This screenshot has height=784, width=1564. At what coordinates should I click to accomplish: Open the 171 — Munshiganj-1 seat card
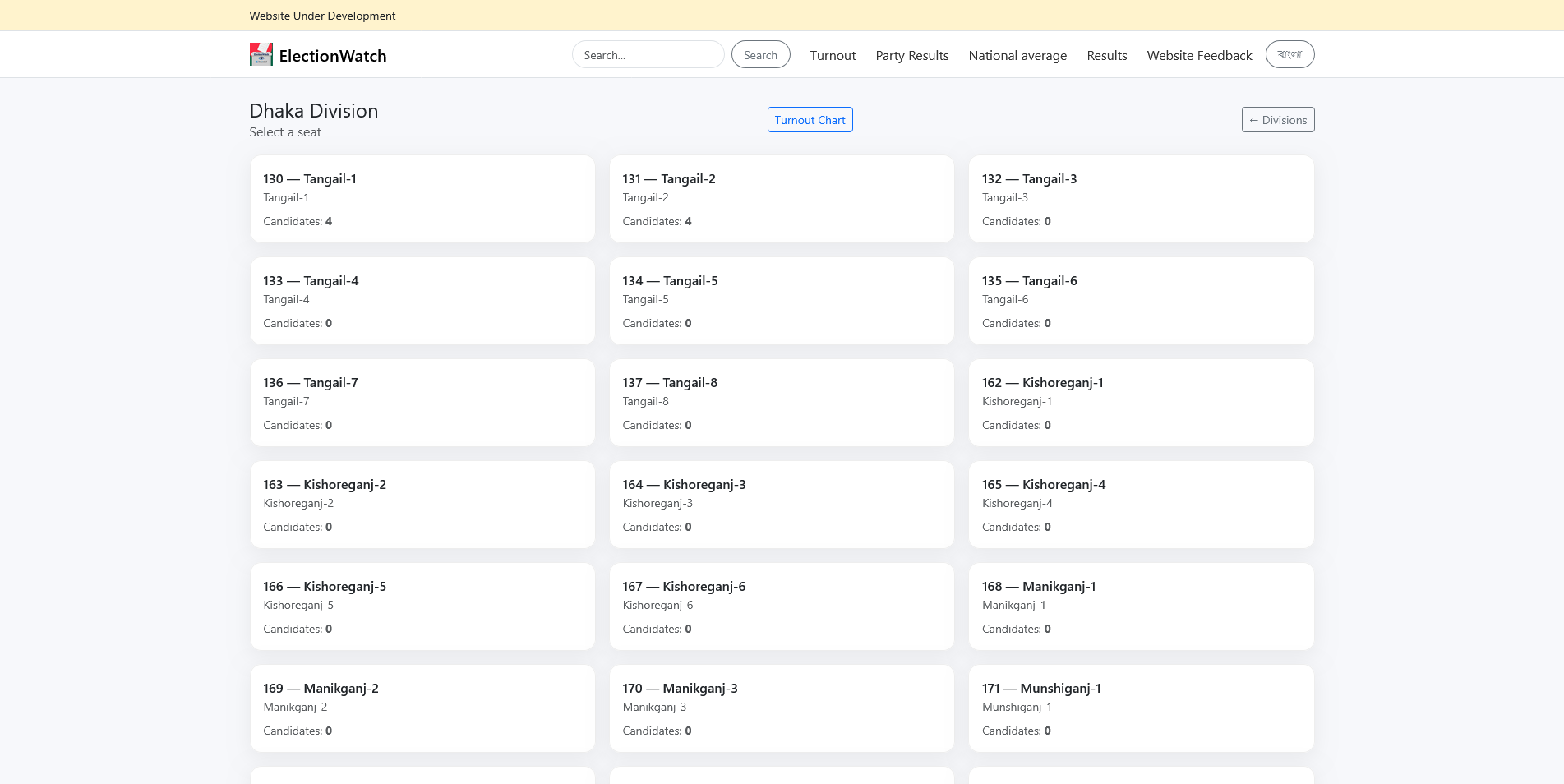pyautogui.click(x=1141, y=708)
